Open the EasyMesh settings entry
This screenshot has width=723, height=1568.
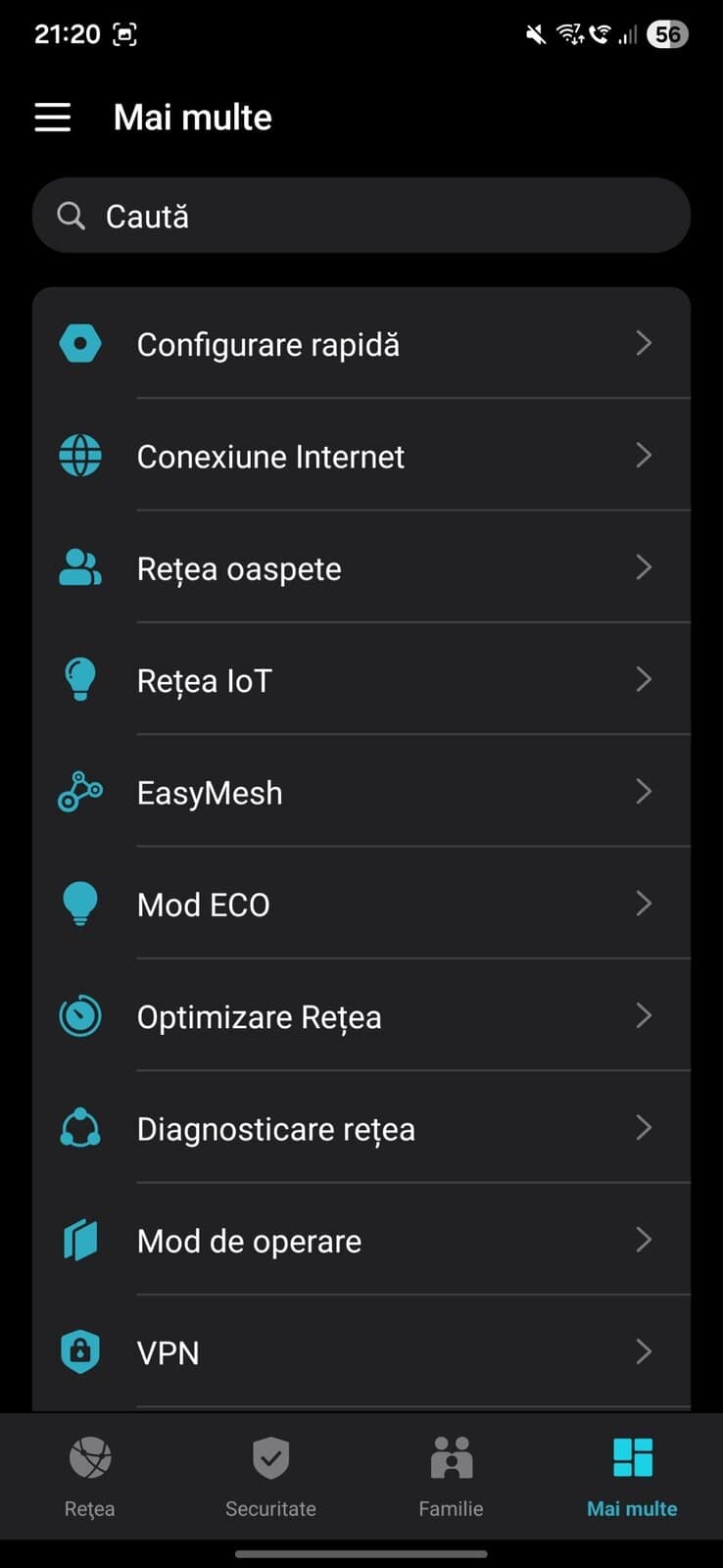(210, 793)
